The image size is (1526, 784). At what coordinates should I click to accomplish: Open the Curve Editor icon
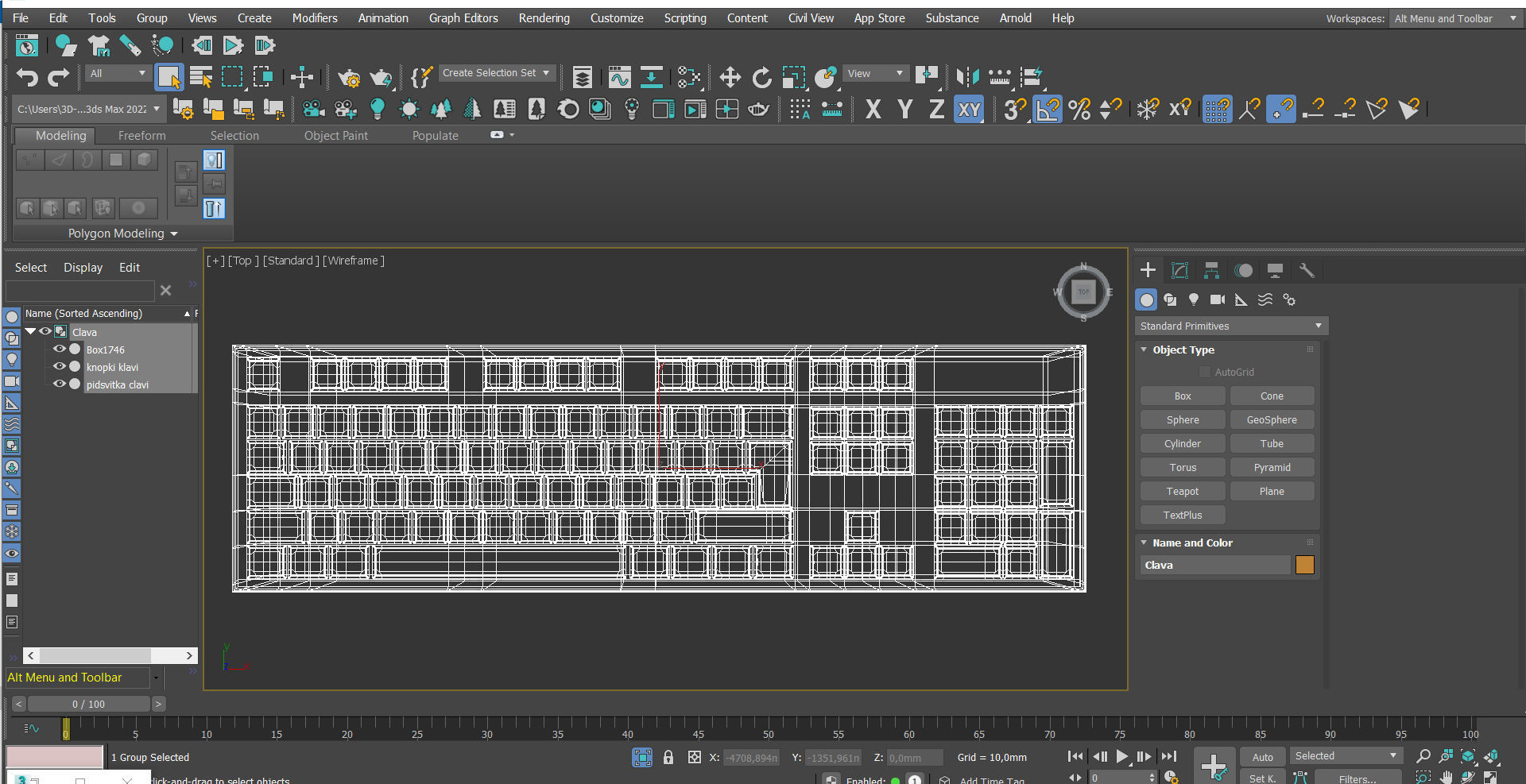click(619, 77)
